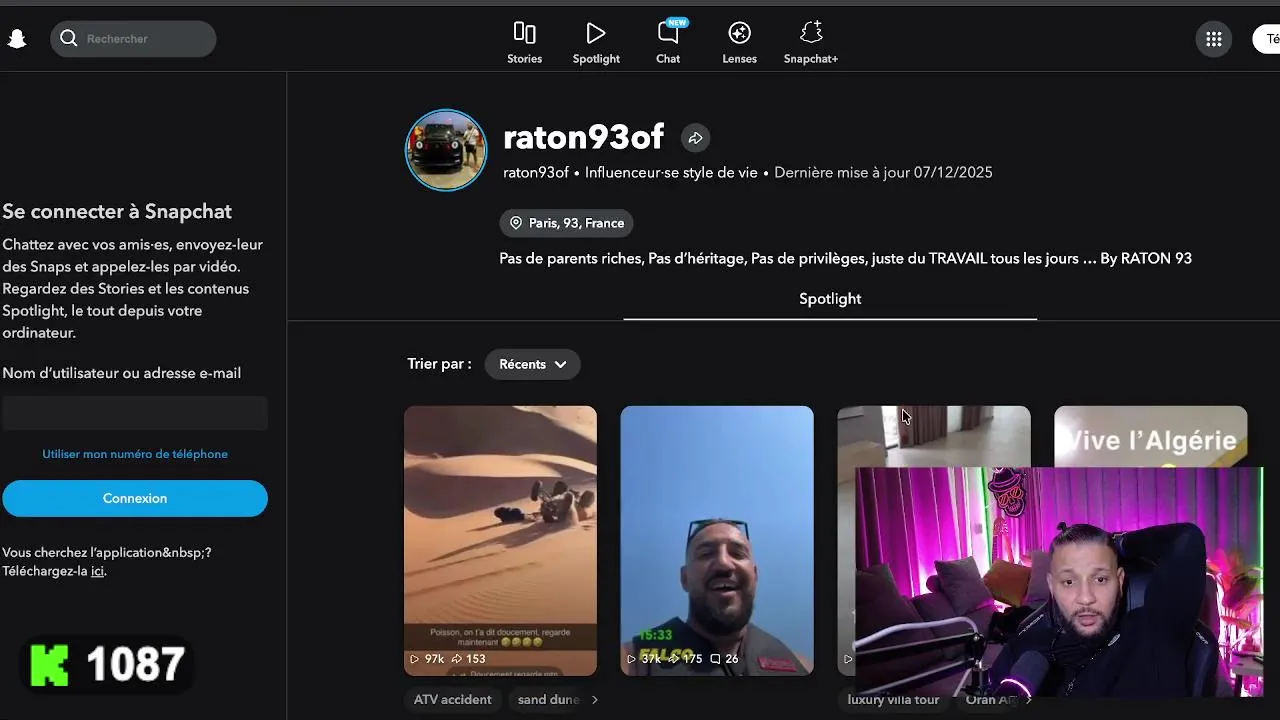The height and width of the screenshot is (720, 1280).
Task: Expand more tags after sand dune
Action: 595,700
